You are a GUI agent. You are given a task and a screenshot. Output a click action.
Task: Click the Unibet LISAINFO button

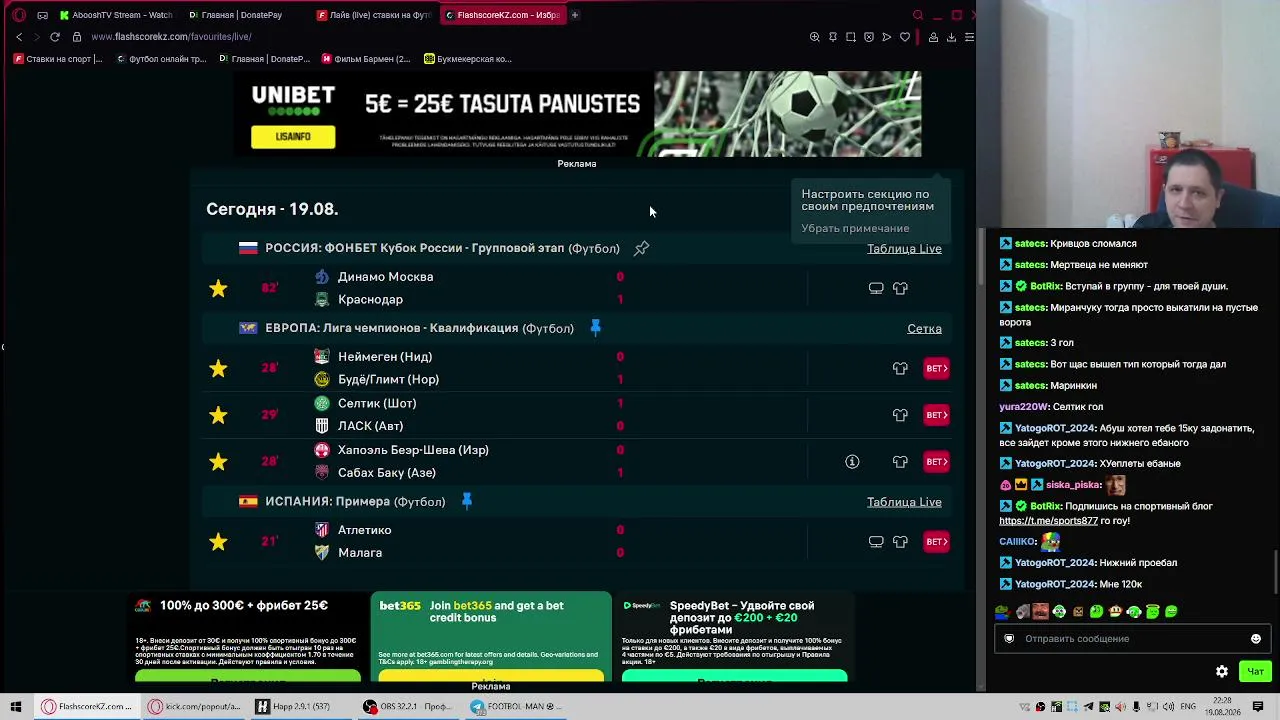293,136
